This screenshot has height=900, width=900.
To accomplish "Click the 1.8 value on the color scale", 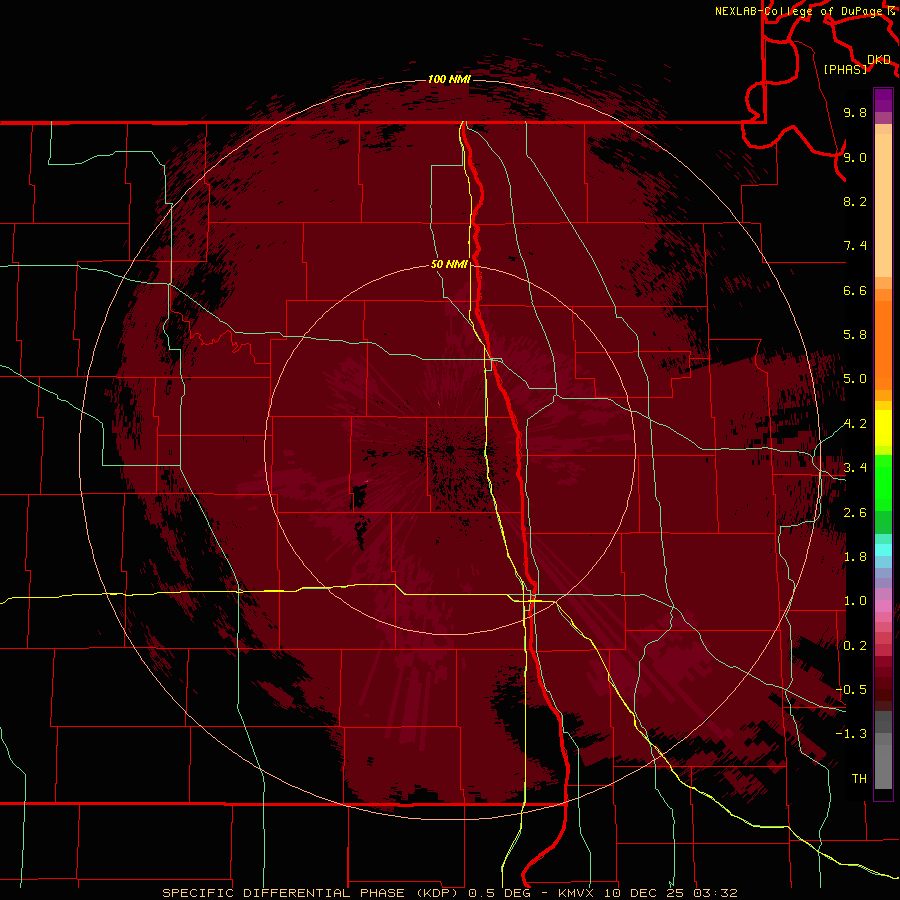I will (855, 557).
